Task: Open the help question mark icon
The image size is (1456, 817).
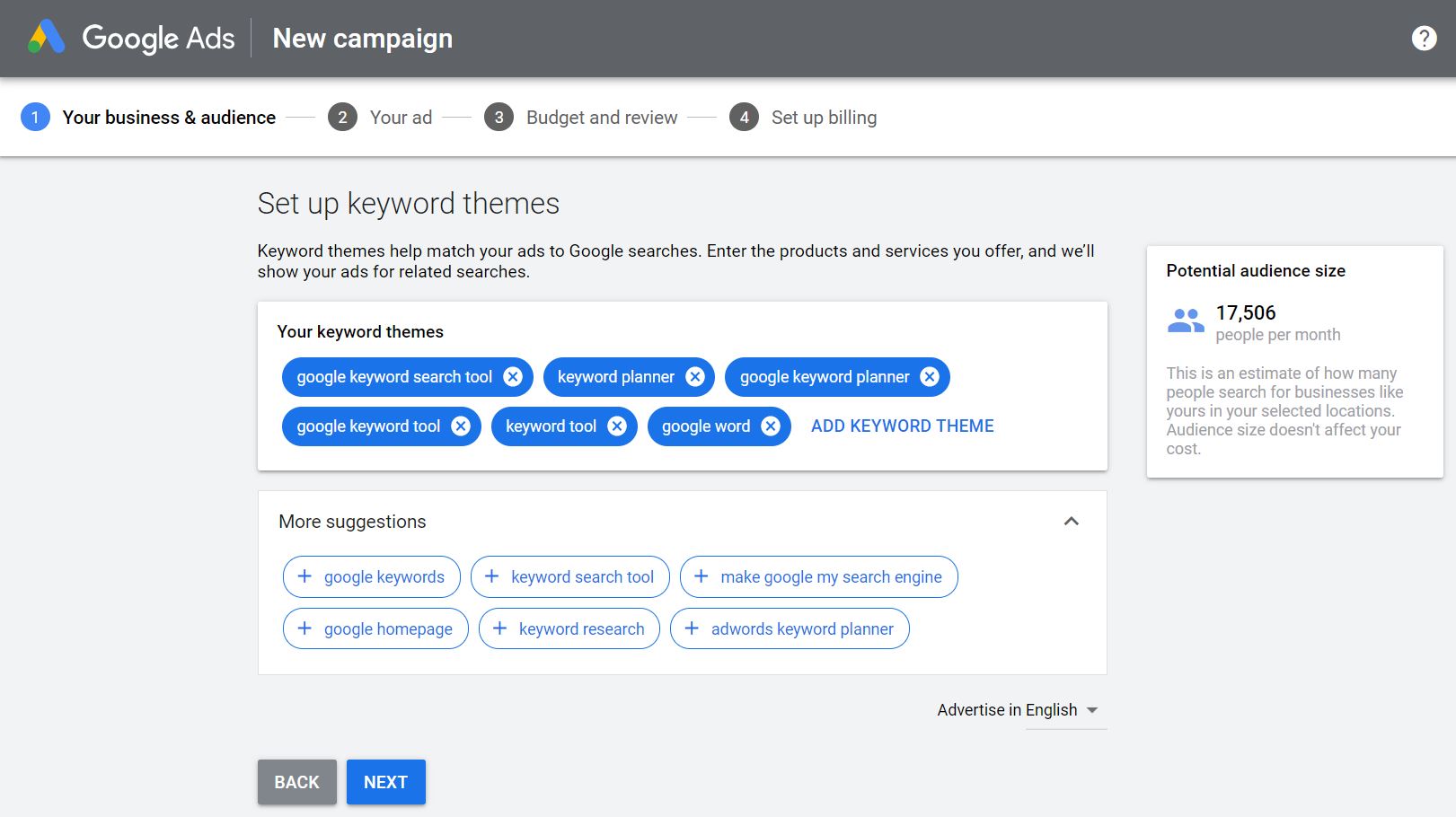Action: (1424, 38)
